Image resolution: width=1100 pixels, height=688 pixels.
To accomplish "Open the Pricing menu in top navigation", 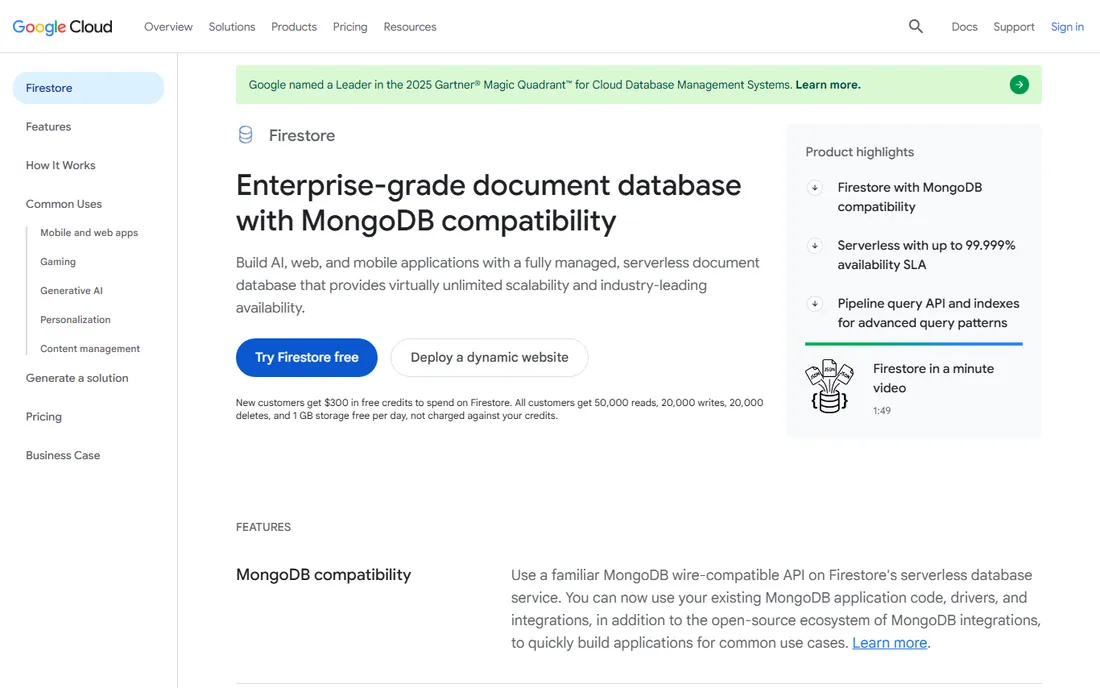I will click(x=350, y=27).
